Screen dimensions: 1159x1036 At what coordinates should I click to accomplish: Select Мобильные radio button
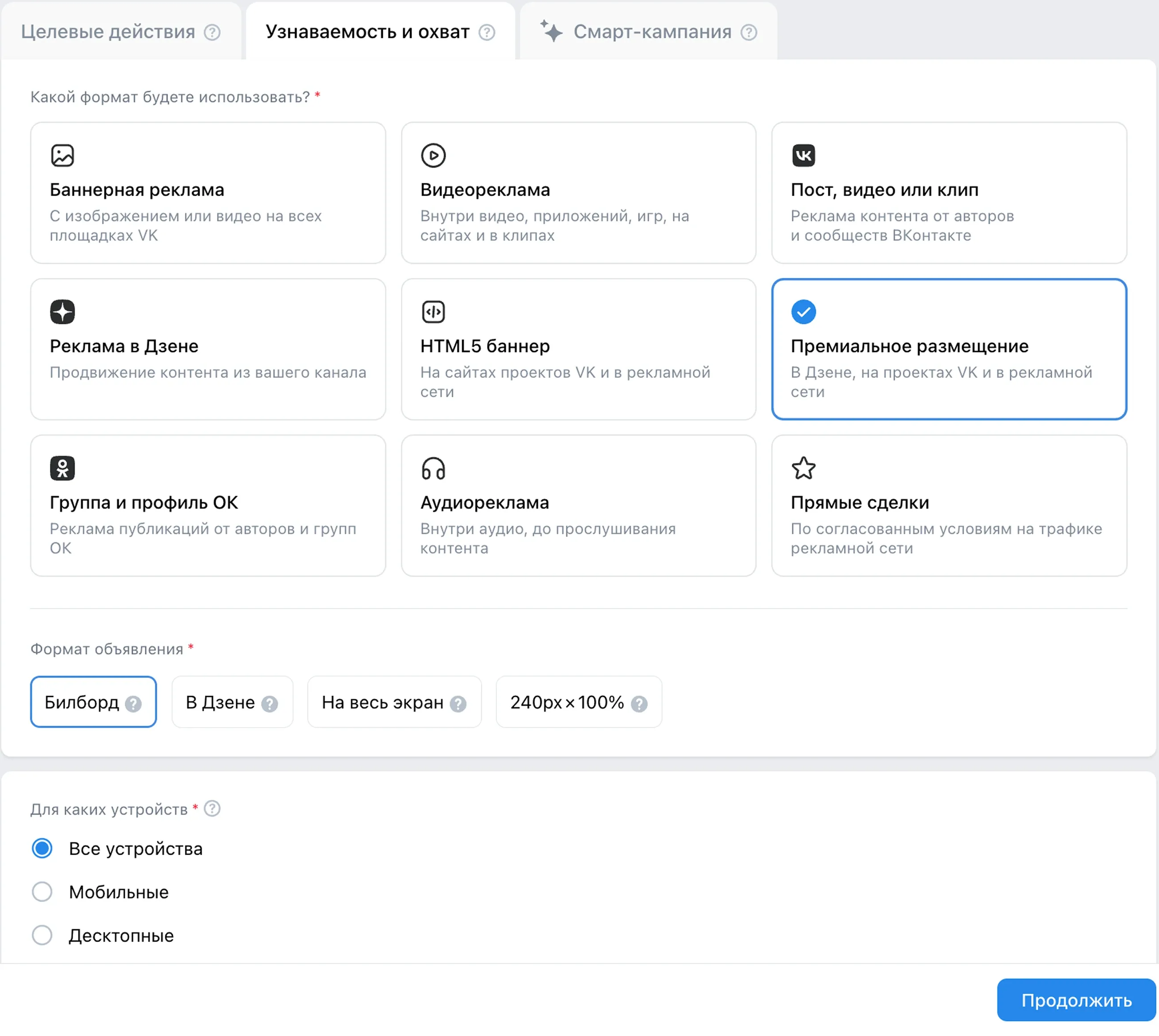(x=42, y=892)
